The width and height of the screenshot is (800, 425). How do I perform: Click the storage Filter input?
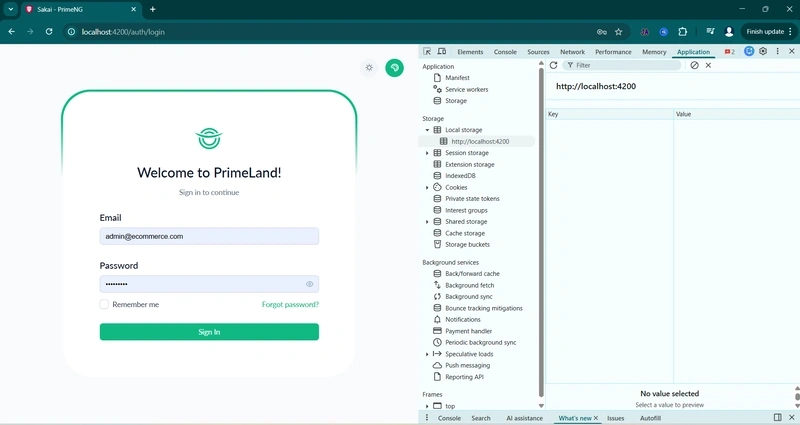(621, 65)
